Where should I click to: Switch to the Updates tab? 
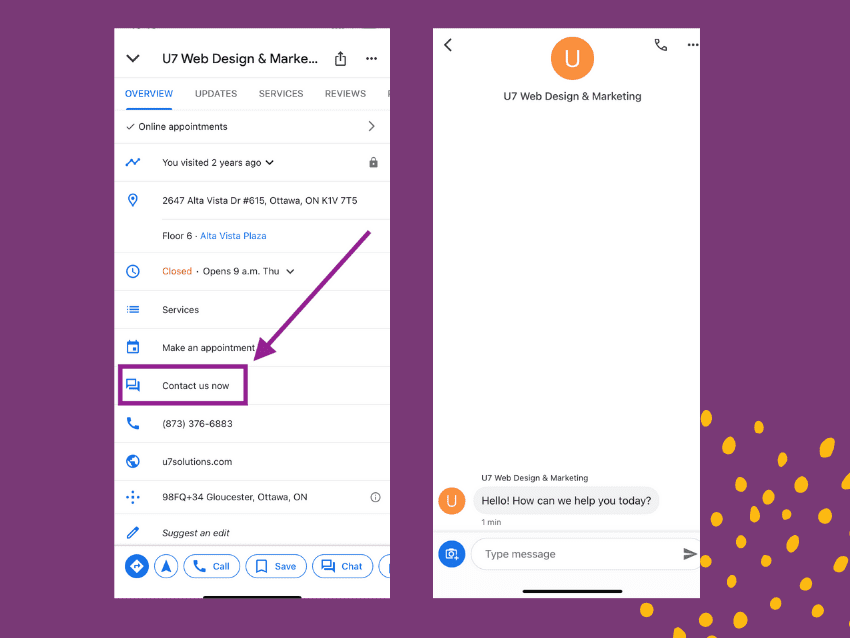pyautogui.click(x=216, y=94)
